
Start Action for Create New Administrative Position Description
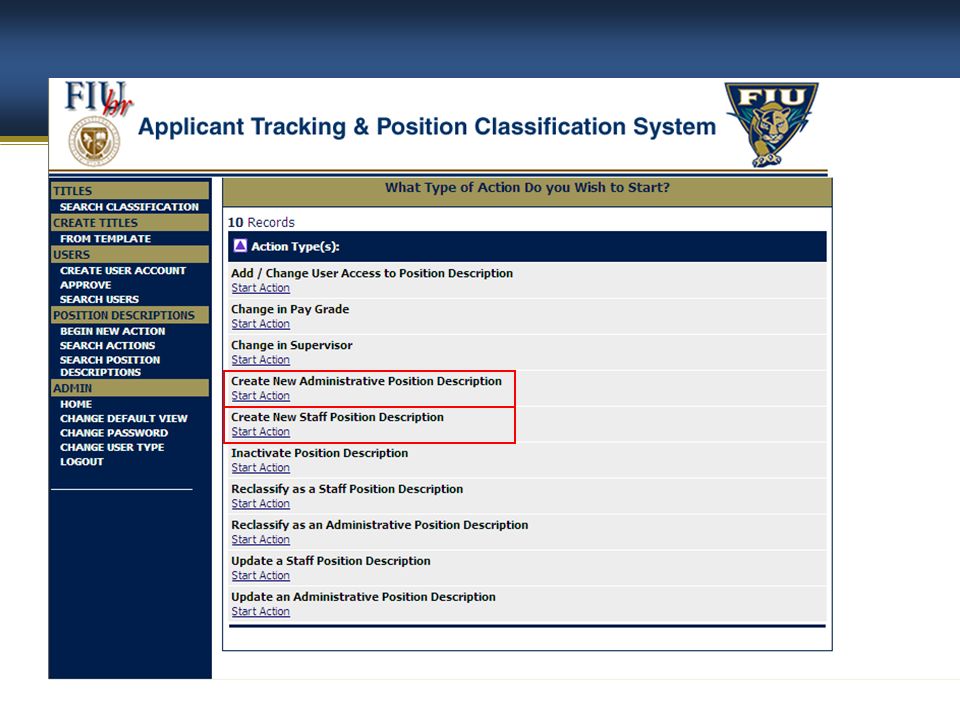260,396
